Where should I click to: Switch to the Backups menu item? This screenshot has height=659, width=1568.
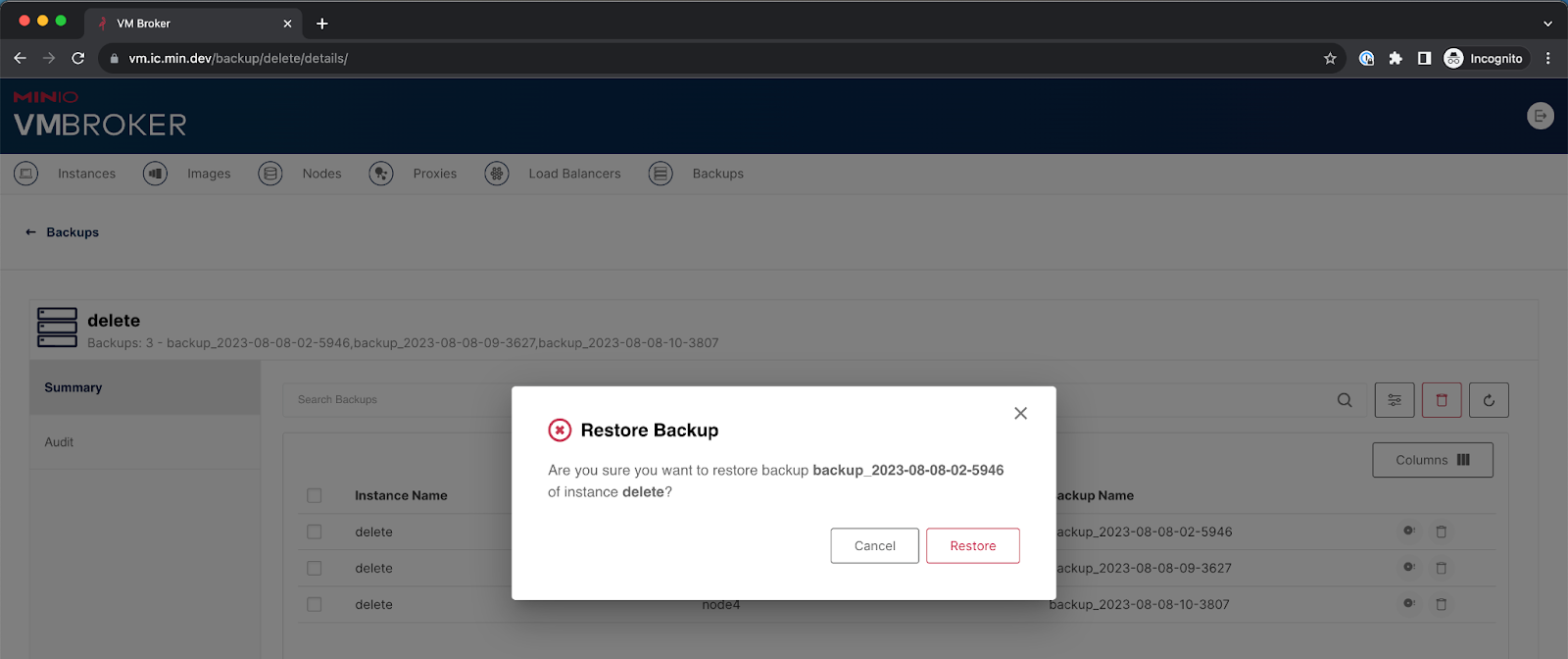tap(717, 174)
